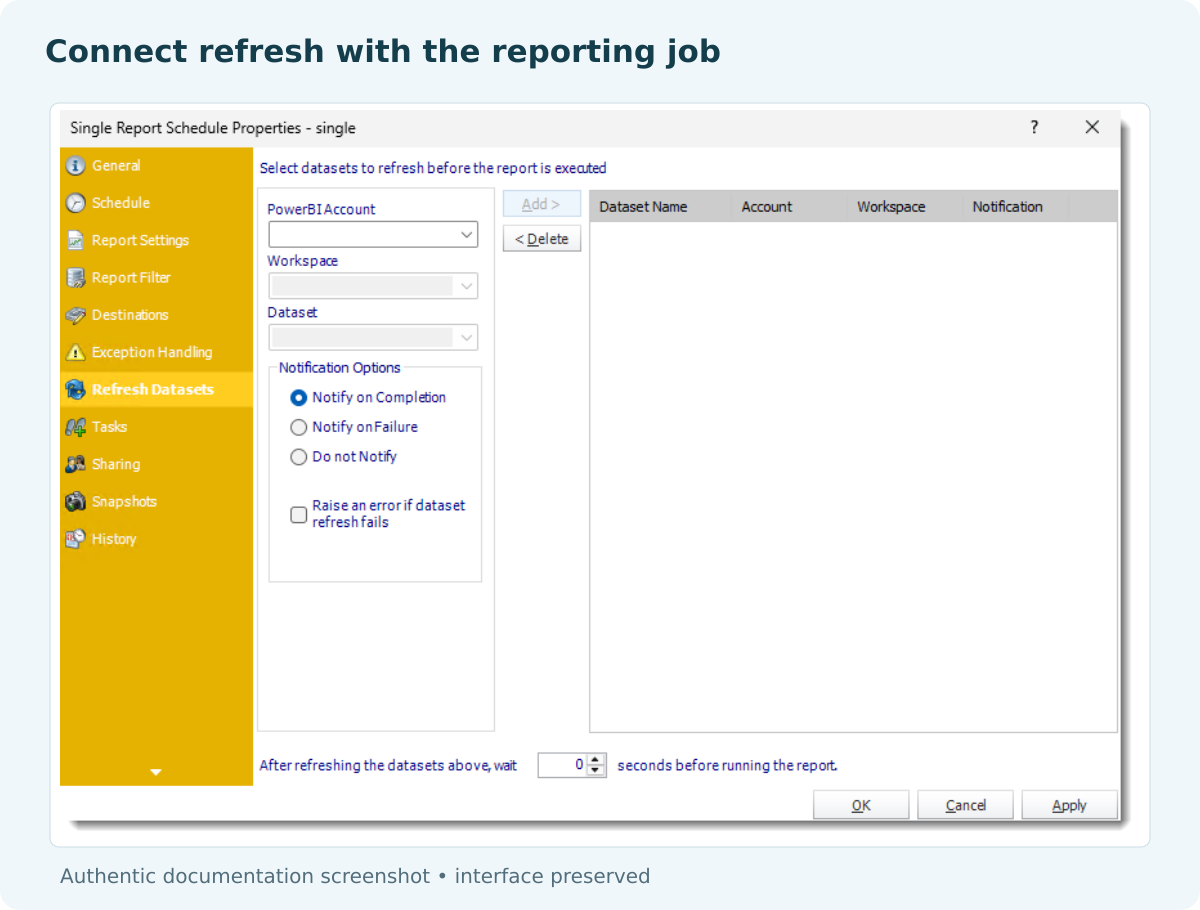Click the History calendar icon
Screen dimensions: 1200x910
(x=75, y=539)
